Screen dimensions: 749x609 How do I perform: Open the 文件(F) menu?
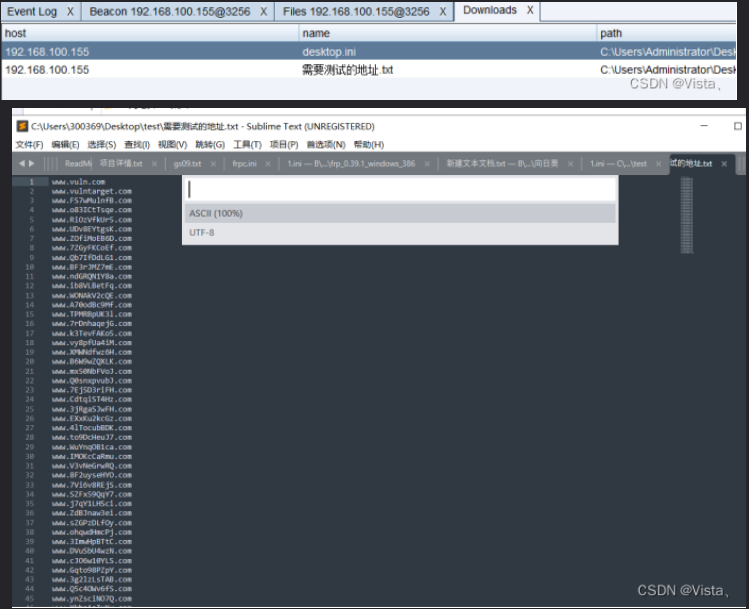[x=29, y=145]
